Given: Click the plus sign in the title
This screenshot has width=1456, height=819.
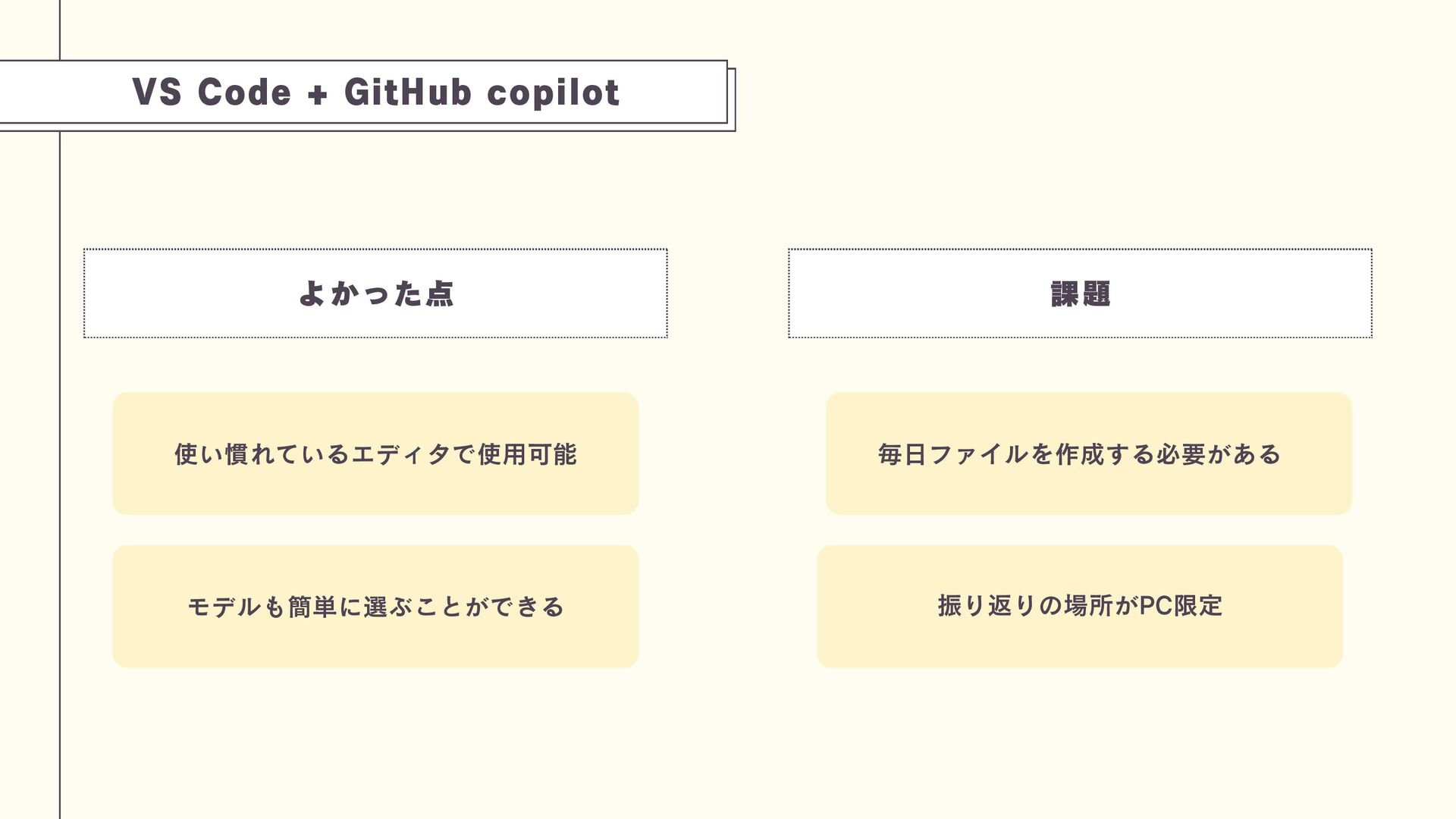Looking at the screenshot, I should pos(318,95).
